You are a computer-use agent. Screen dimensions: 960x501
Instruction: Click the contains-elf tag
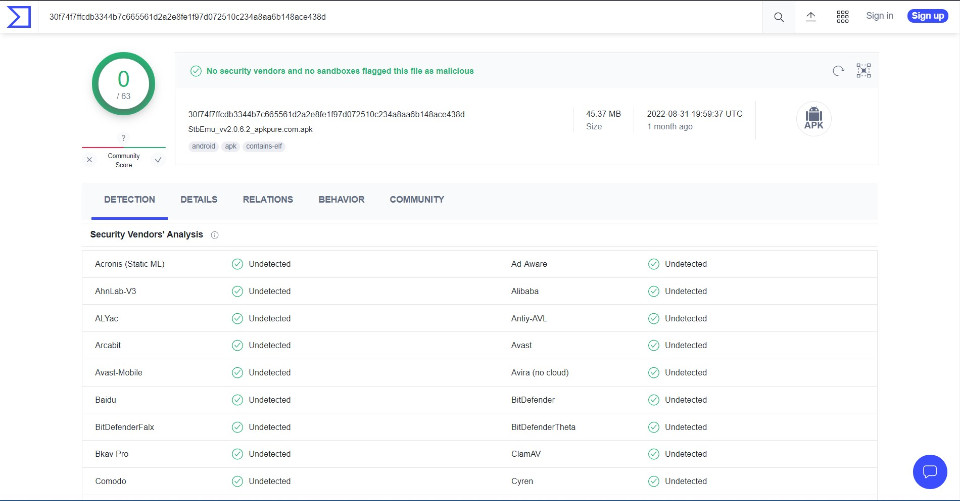pyautogui.click(x=264, y=146)
